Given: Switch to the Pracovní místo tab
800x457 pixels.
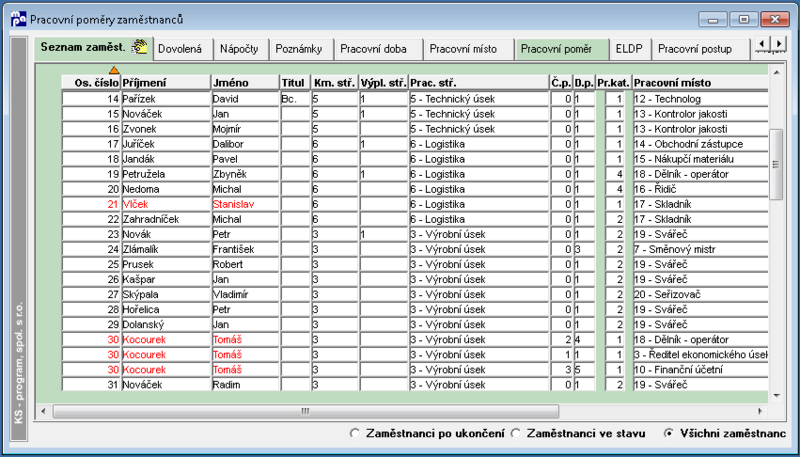Looking at the screenshot, I should pyautogui.click(x=468, y=49).
